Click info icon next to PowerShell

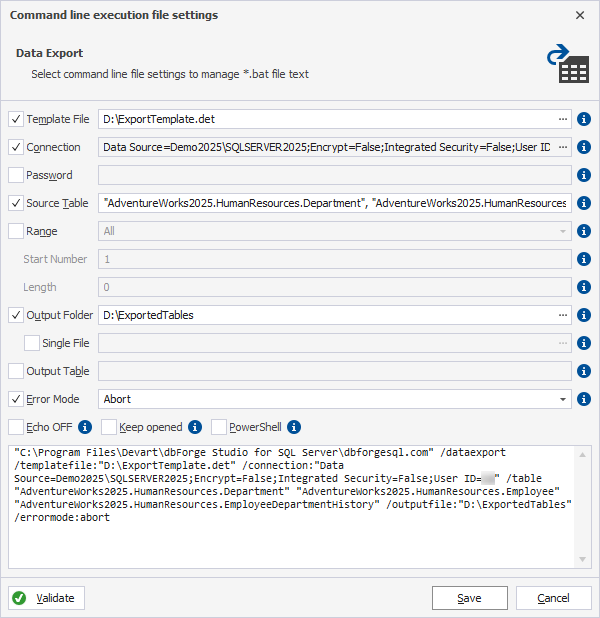pyautogui.click(x=294, y=427)
